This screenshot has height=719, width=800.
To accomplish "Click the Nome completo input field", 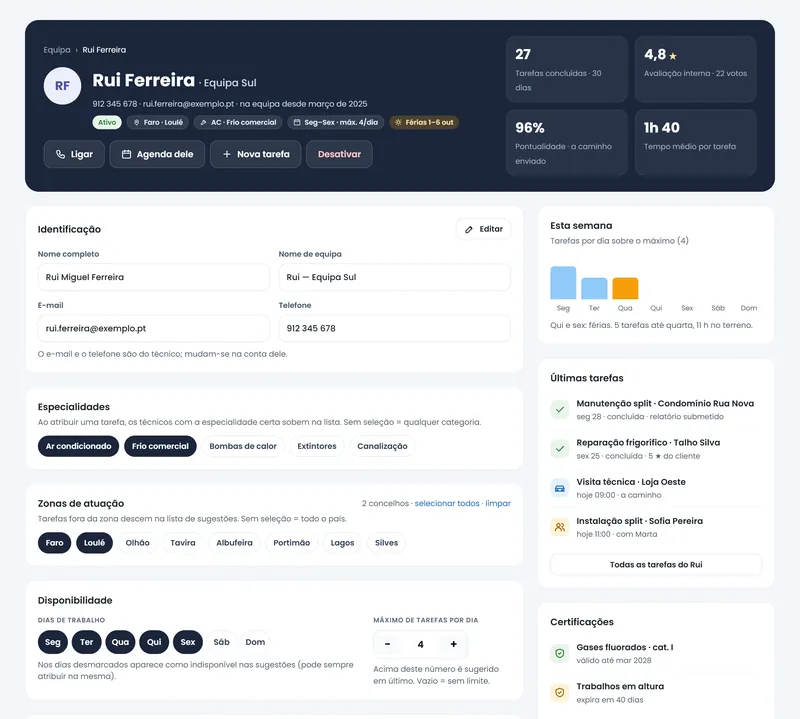I will pos(154,277).
